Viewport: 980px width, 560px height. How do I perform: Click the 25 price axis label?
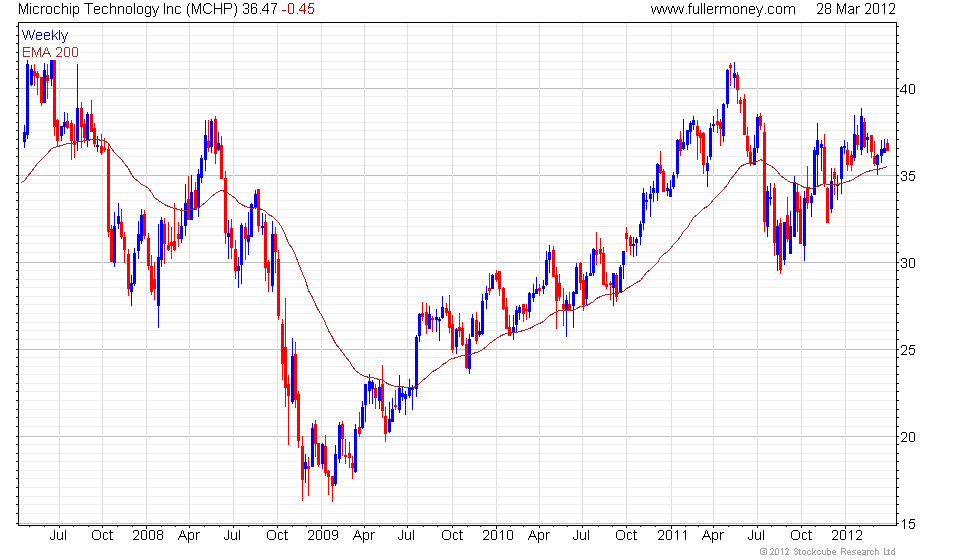908,351
